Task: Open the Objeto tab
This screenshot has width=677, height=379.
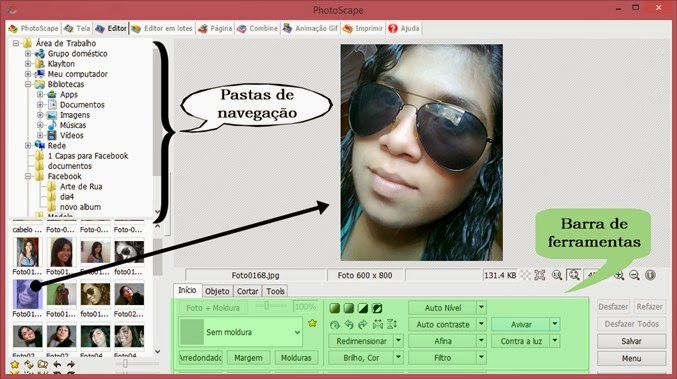Action: [217, 291]
